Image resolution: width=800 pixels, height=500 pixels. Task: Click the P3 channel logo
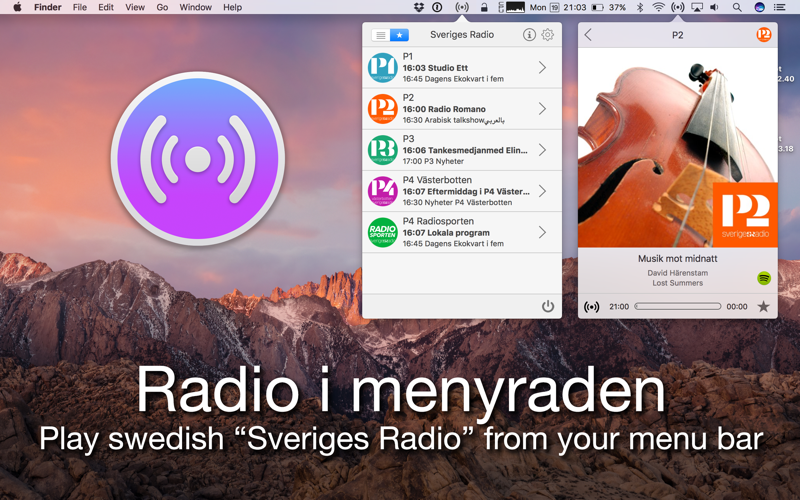coord(383,150)
